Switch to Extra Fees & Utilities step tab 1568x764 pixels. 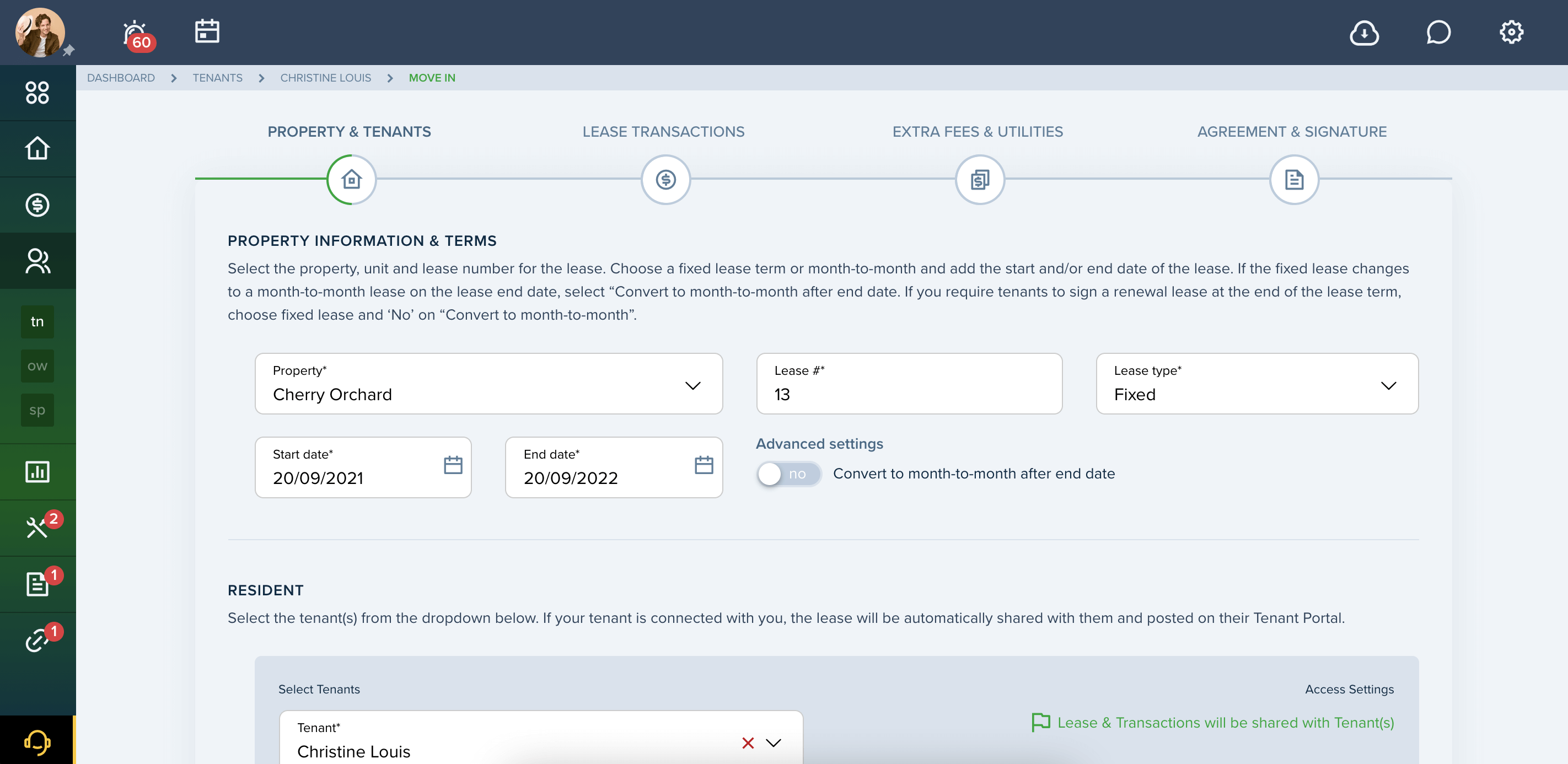click(978, 132)
